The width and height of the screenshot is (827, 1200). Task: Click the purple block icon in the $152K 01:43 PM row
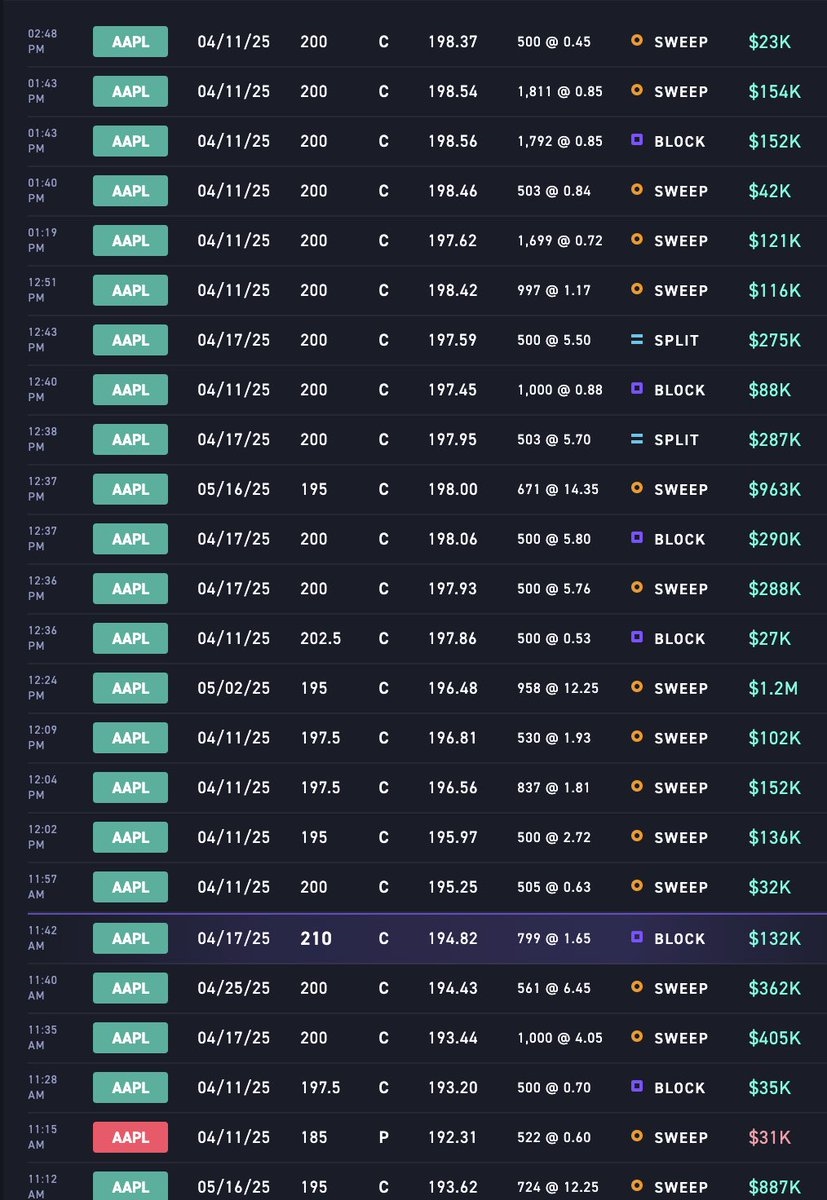[636, 141]
